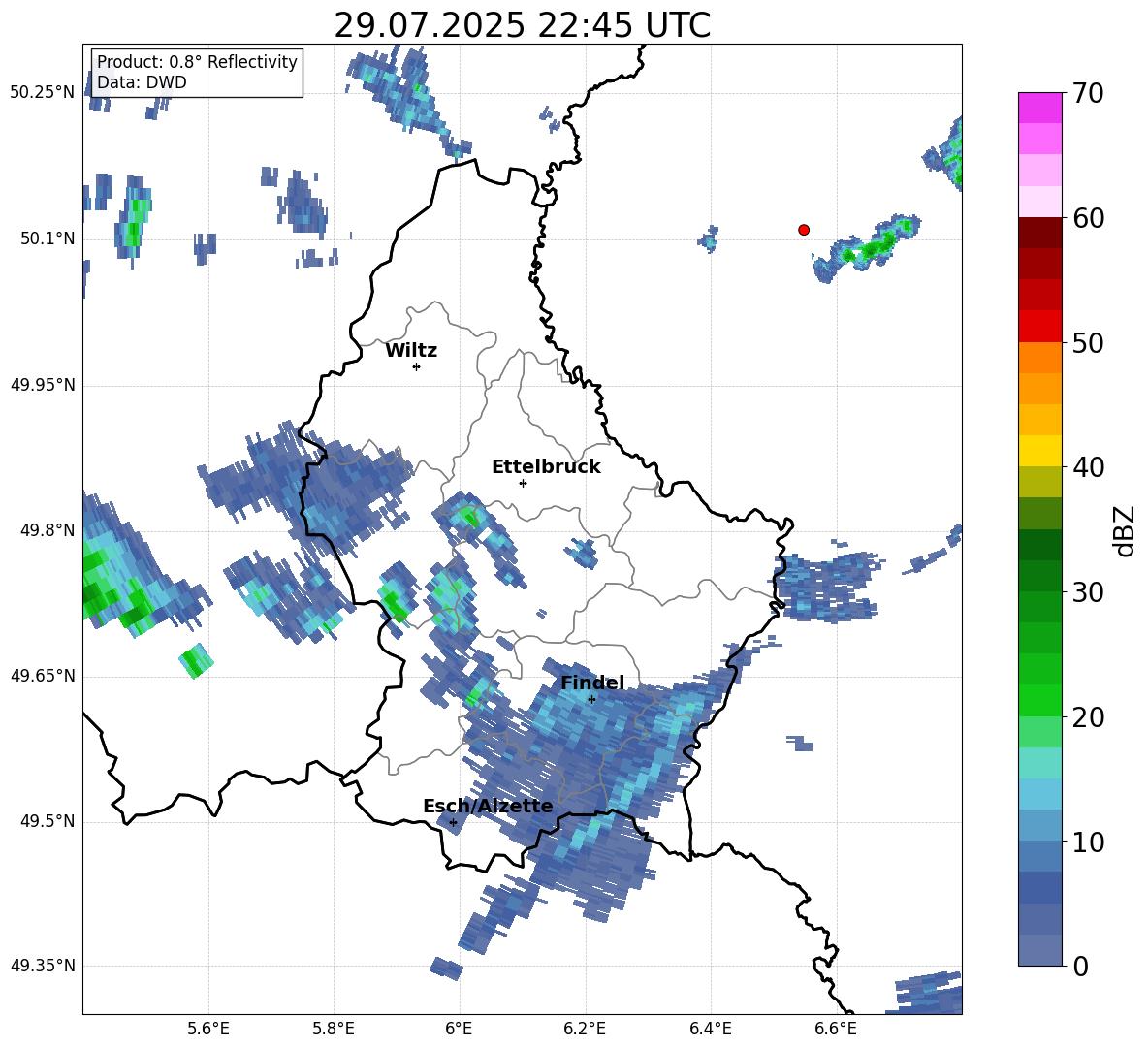Image resolution: width=1148 pixels, height=1048 pixels.
Task: Click the 6.2°E longitude label
Action: point(585,1029)
